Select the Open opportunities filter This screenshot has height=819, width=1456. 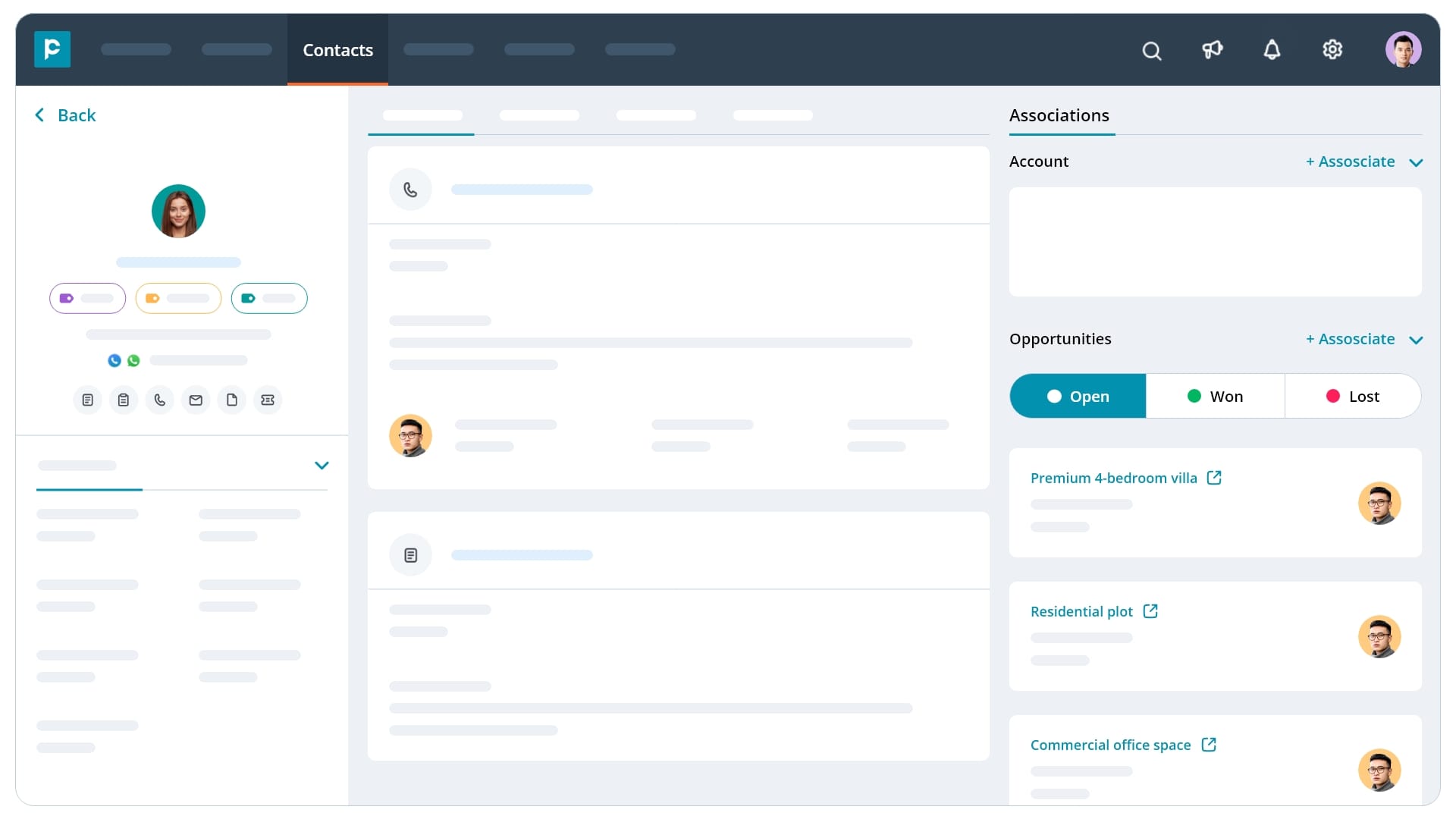[1078, 397]
